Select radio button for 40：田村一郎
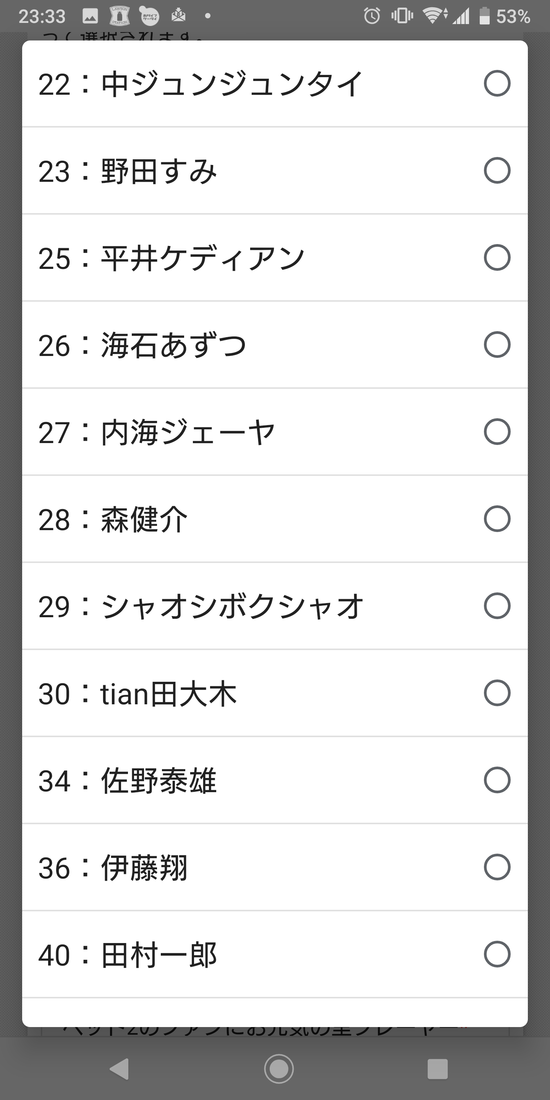The image size is (550, 1100). pyautogui.click(x=497, y=954)
